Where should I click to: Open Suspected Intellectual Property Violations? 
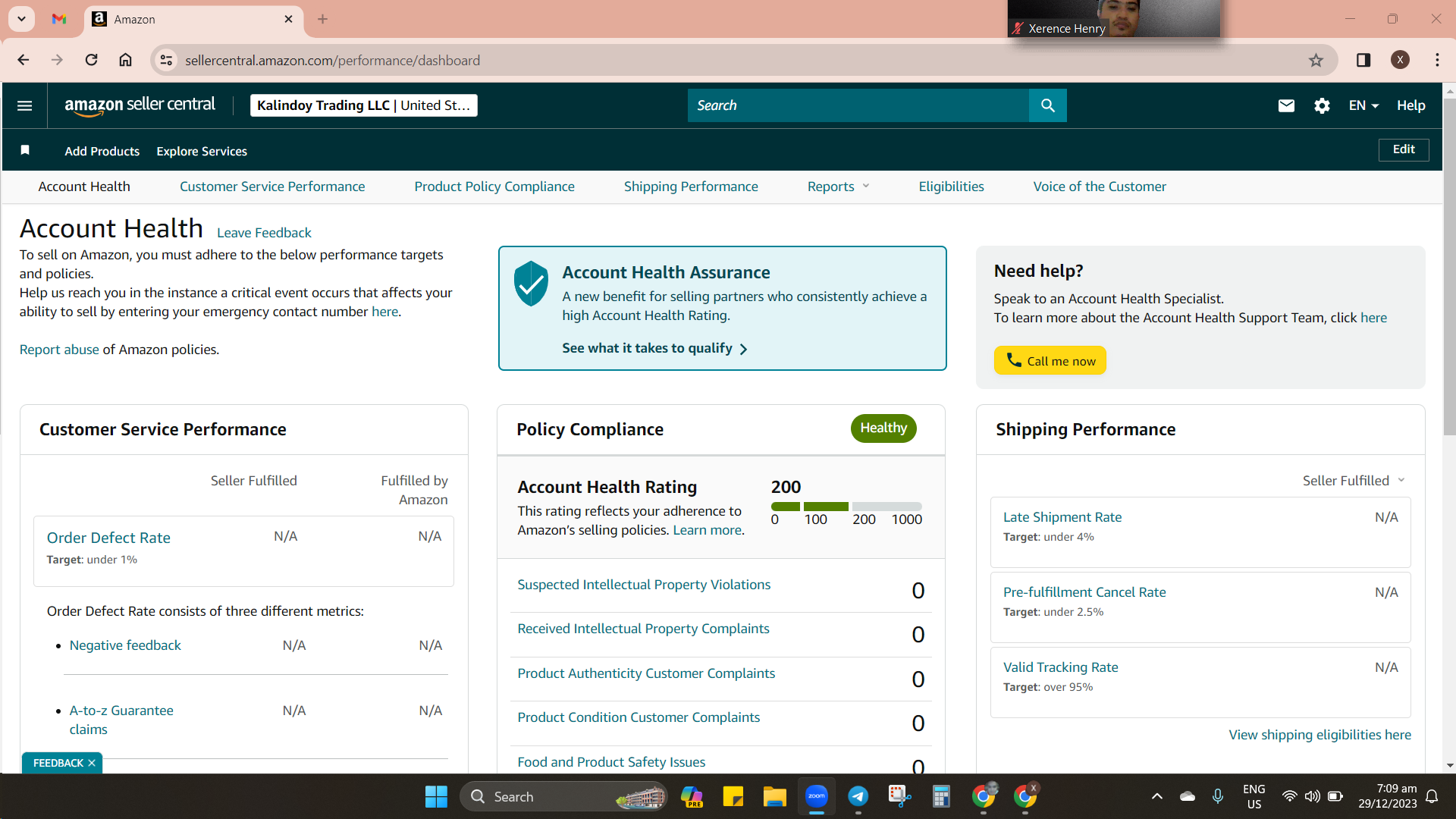[x=644, y=585]
